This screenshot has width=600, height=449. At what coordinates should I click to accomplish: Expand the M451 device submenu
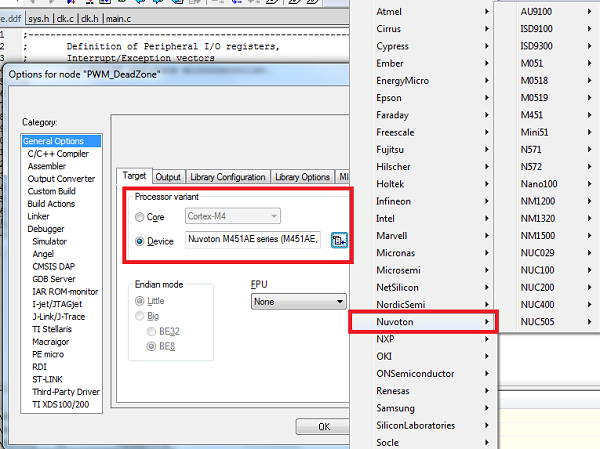(x=547, y=115)
